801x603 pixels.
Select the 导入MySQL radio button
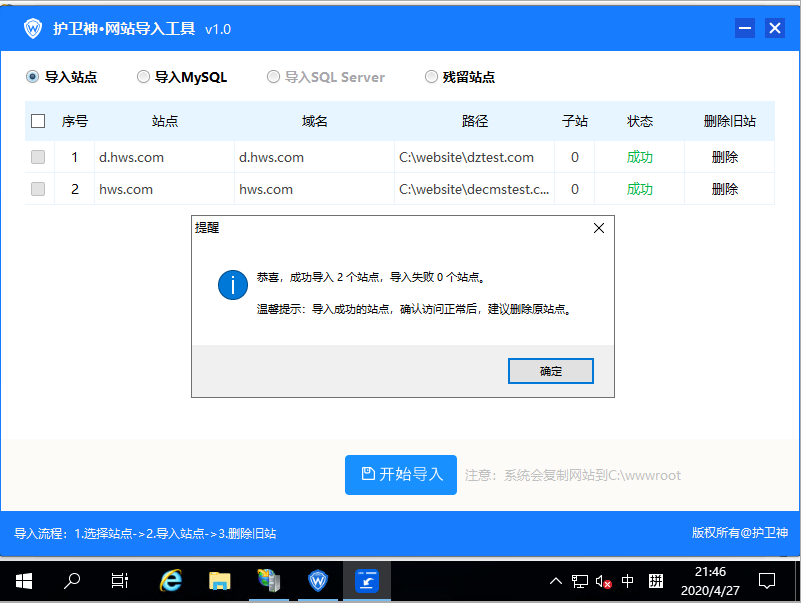144,76
